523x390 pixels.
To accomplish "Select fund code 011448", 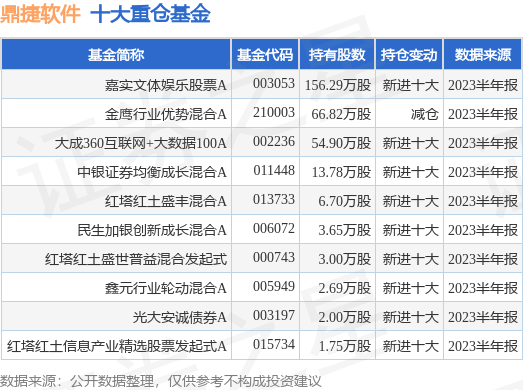I will [x=274, y=170].
